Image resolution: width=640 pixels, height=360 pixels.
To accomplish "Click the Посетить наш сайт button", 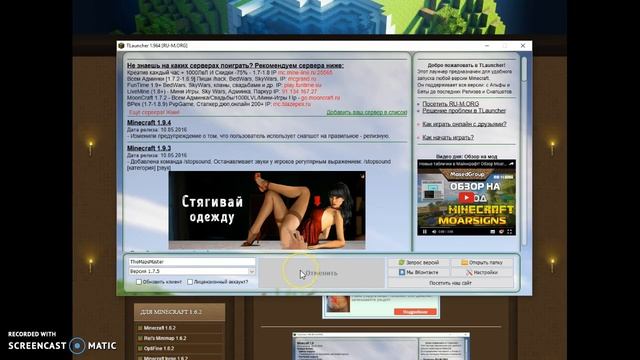I will pyautogui.click(x=450, y=283).
